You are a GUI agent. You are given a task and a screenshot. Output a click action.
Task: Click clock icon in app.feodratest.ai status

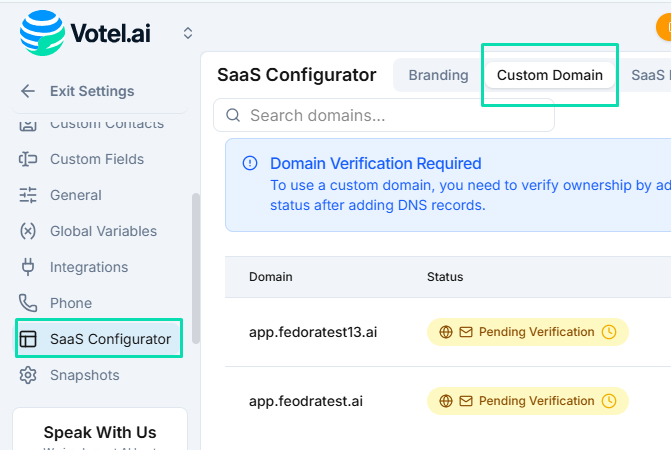click(x=609, y=401)
